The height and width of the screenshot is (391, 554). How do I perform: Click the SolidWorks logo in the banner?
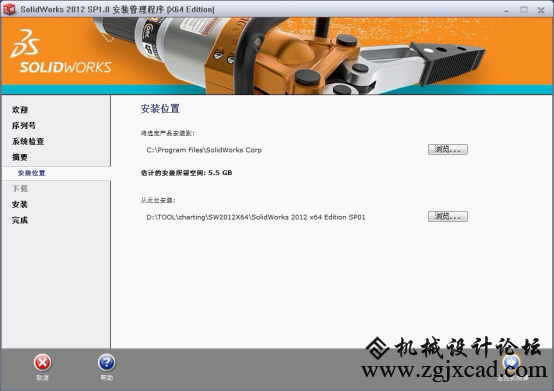61,52
